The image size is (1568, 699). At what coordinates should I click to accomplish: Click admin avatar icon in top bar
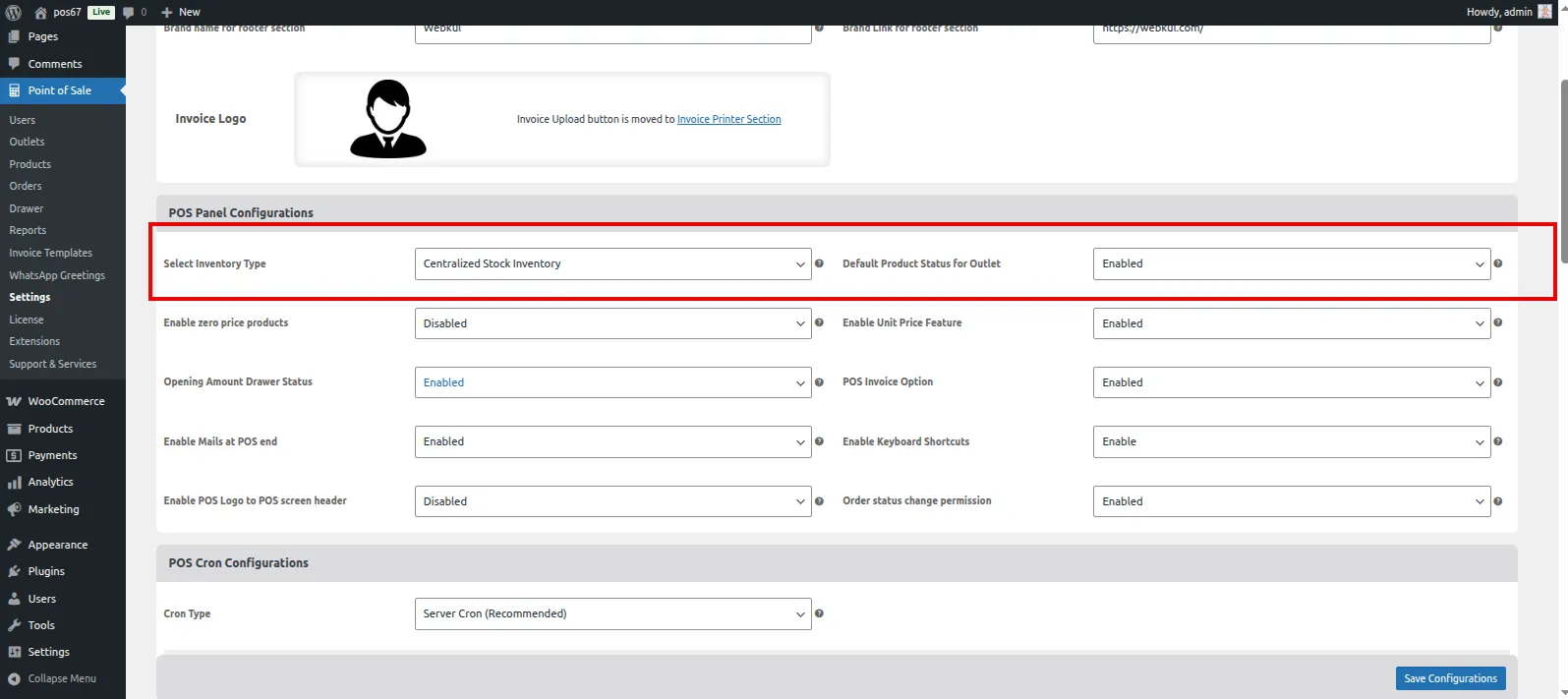coord(1544,12)
